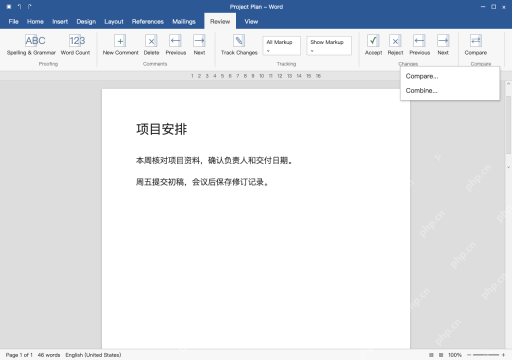Go to Next comment in Comments group

click(x=199, y=45)
